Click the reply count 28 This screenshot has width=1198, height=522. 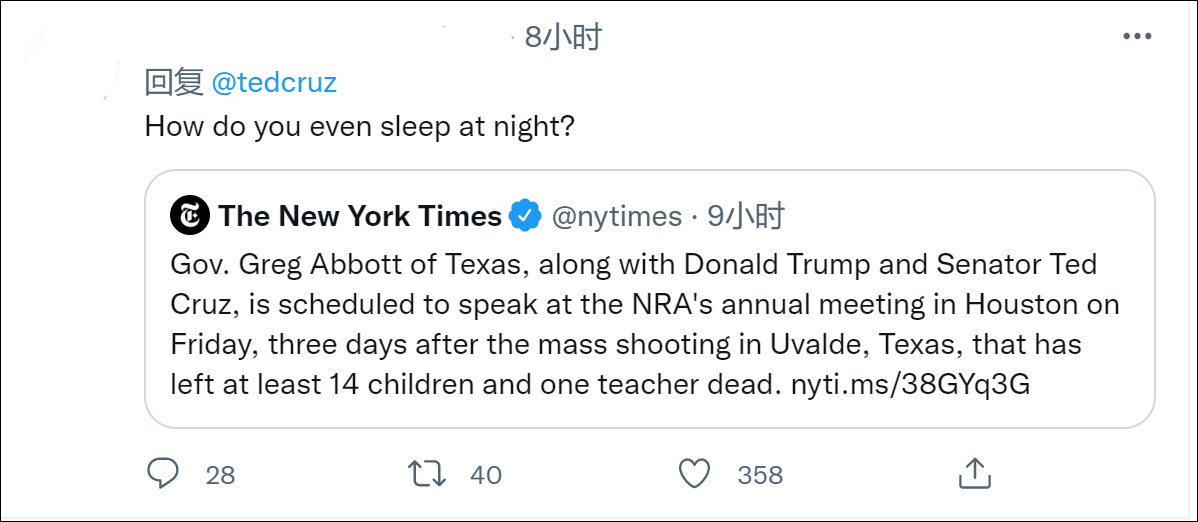220,474
